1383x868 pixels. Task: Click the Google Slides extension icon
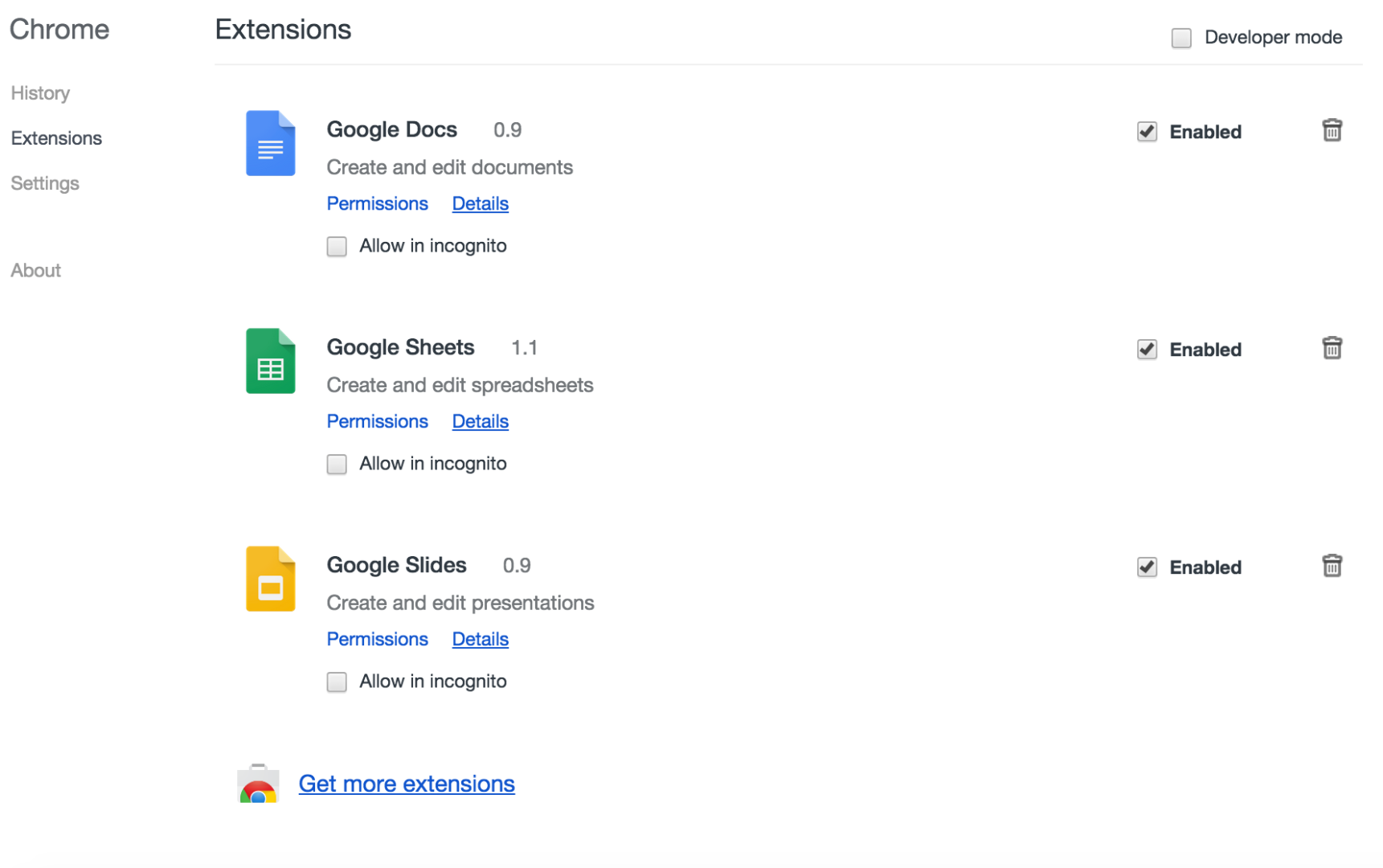point(270,579)
